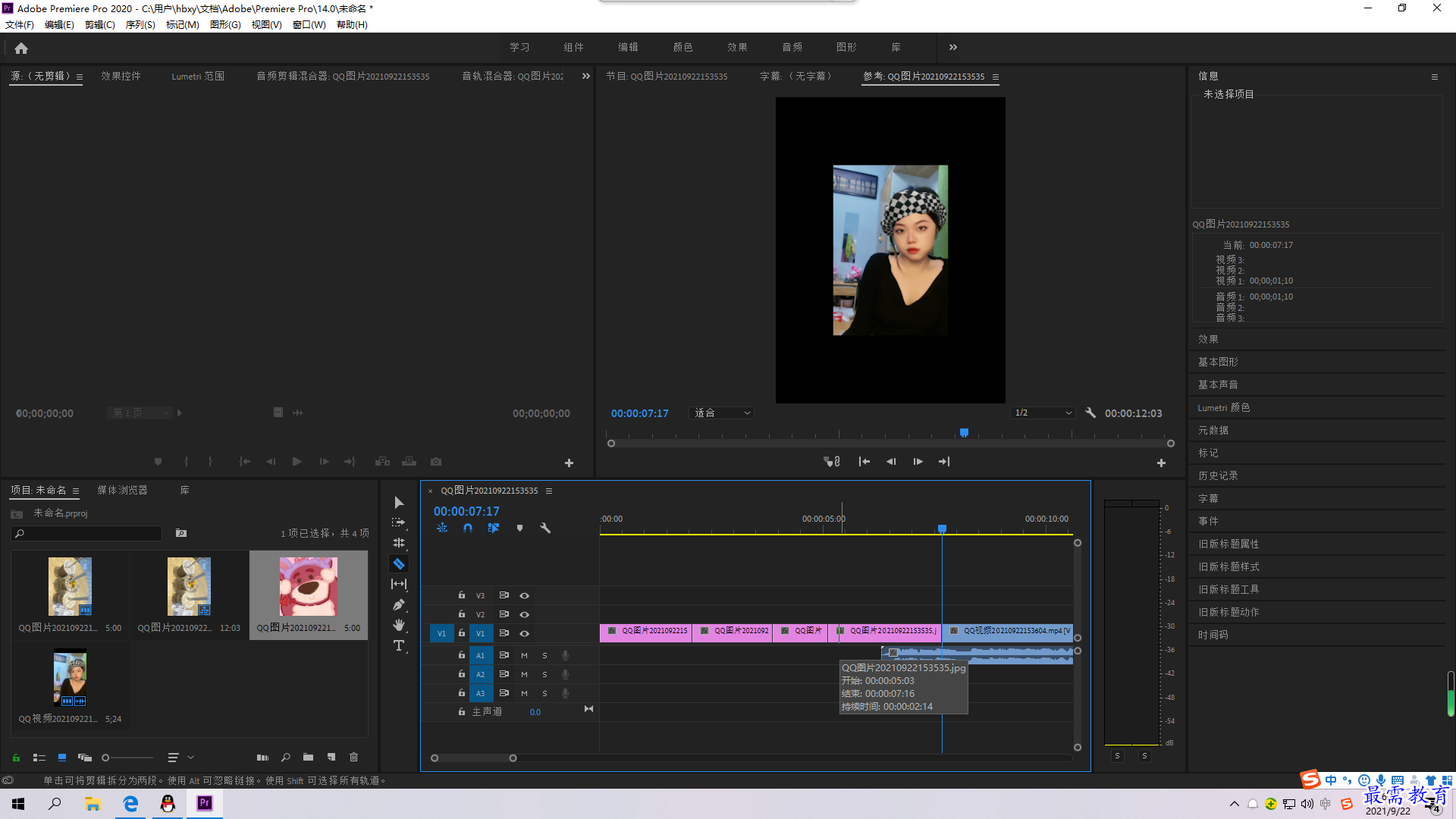Create a new bin in project panel

pos(308,758)
